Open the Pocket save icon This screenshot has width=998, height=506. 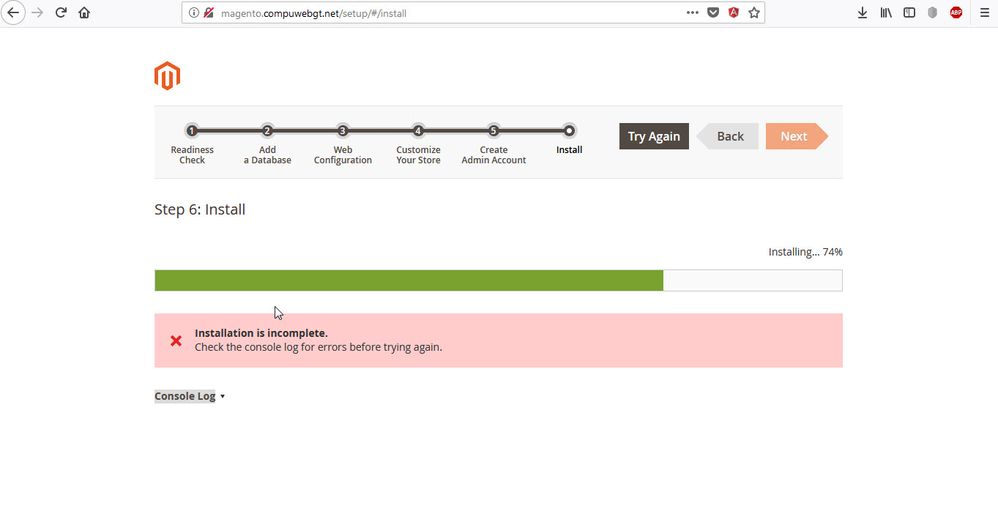[x=713, y=13]
